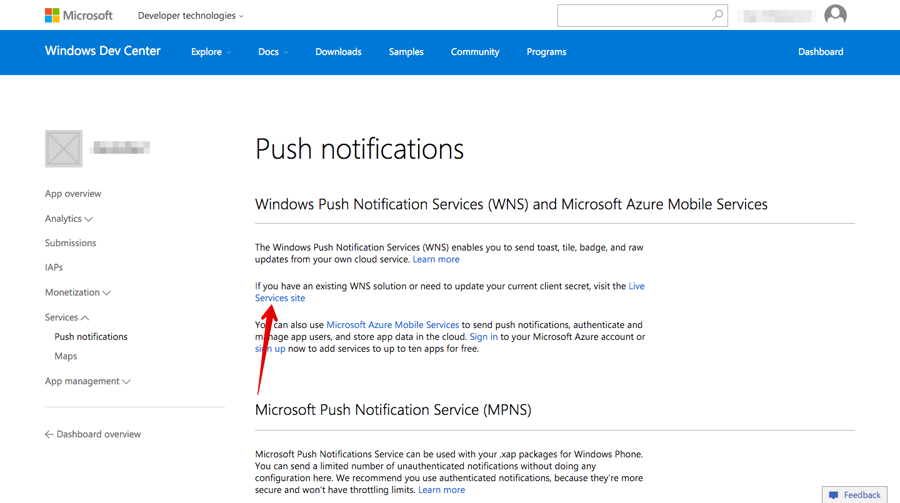Expand the Analytics sidebar section
The height and width of the screenshot is (503, 900).
coord(68,218)
